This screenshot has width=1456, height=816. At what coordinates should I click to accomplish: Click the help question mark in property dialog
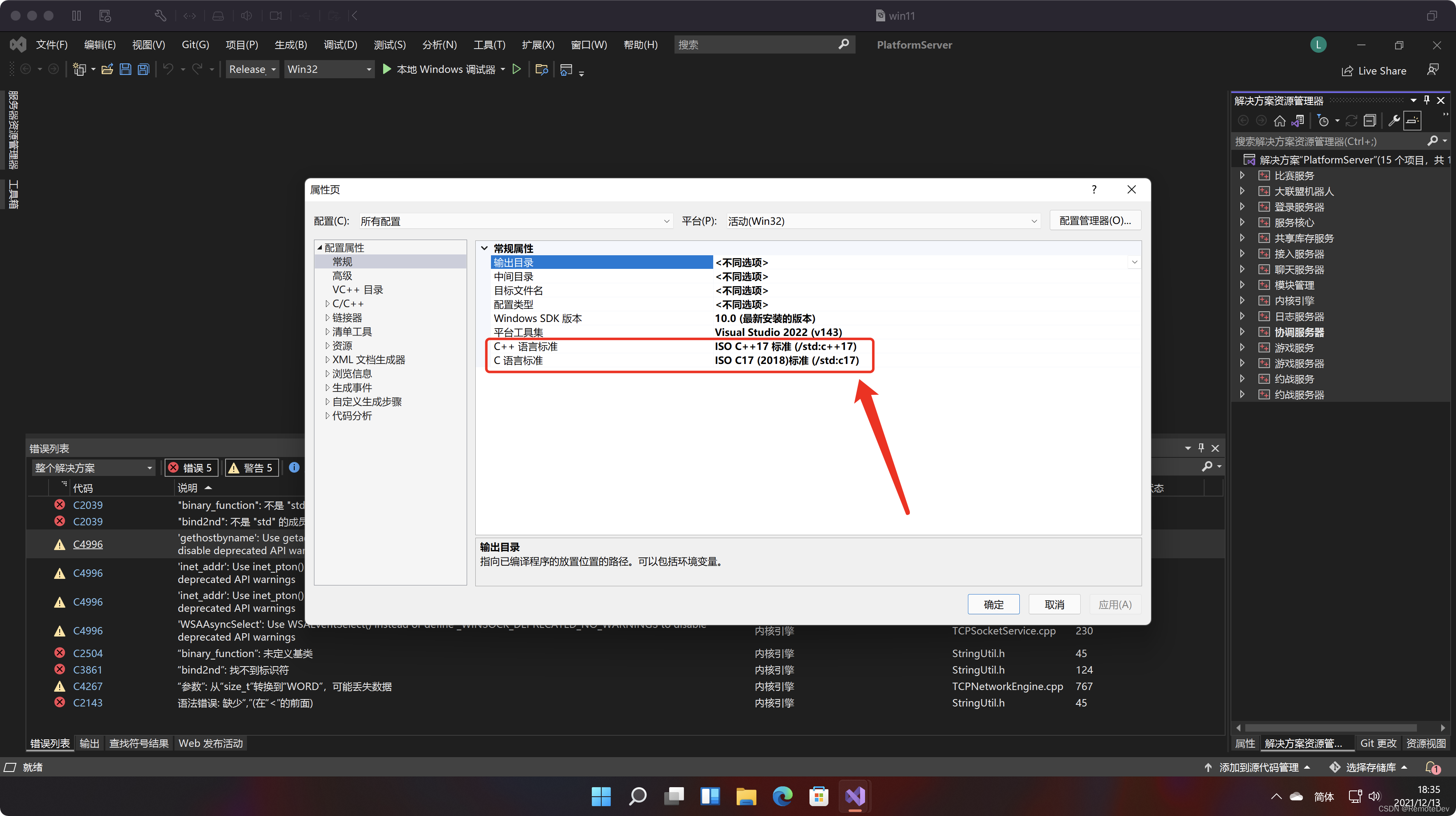pyautogui.click(x=1094, y=189)
